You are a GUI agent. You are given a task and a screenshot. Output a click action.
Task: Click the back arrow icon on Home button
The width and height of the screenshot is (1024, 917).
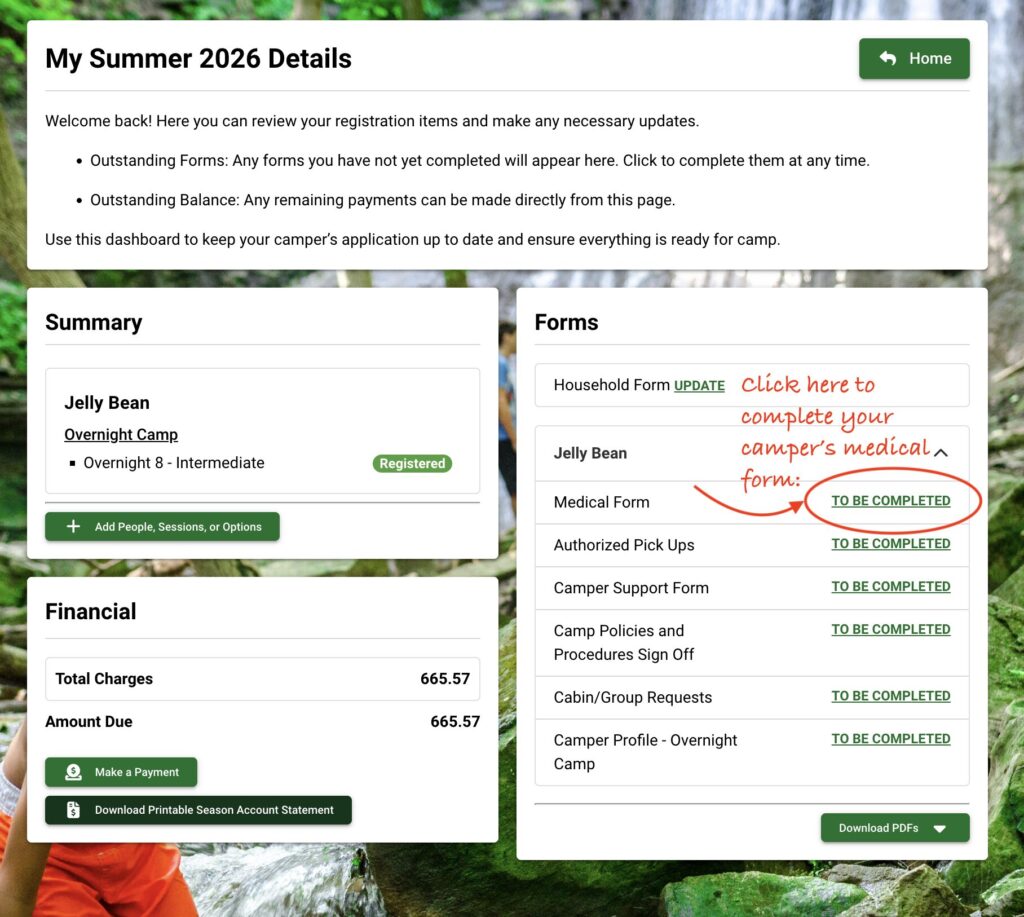pyautogui.click(x=888, y=58)
